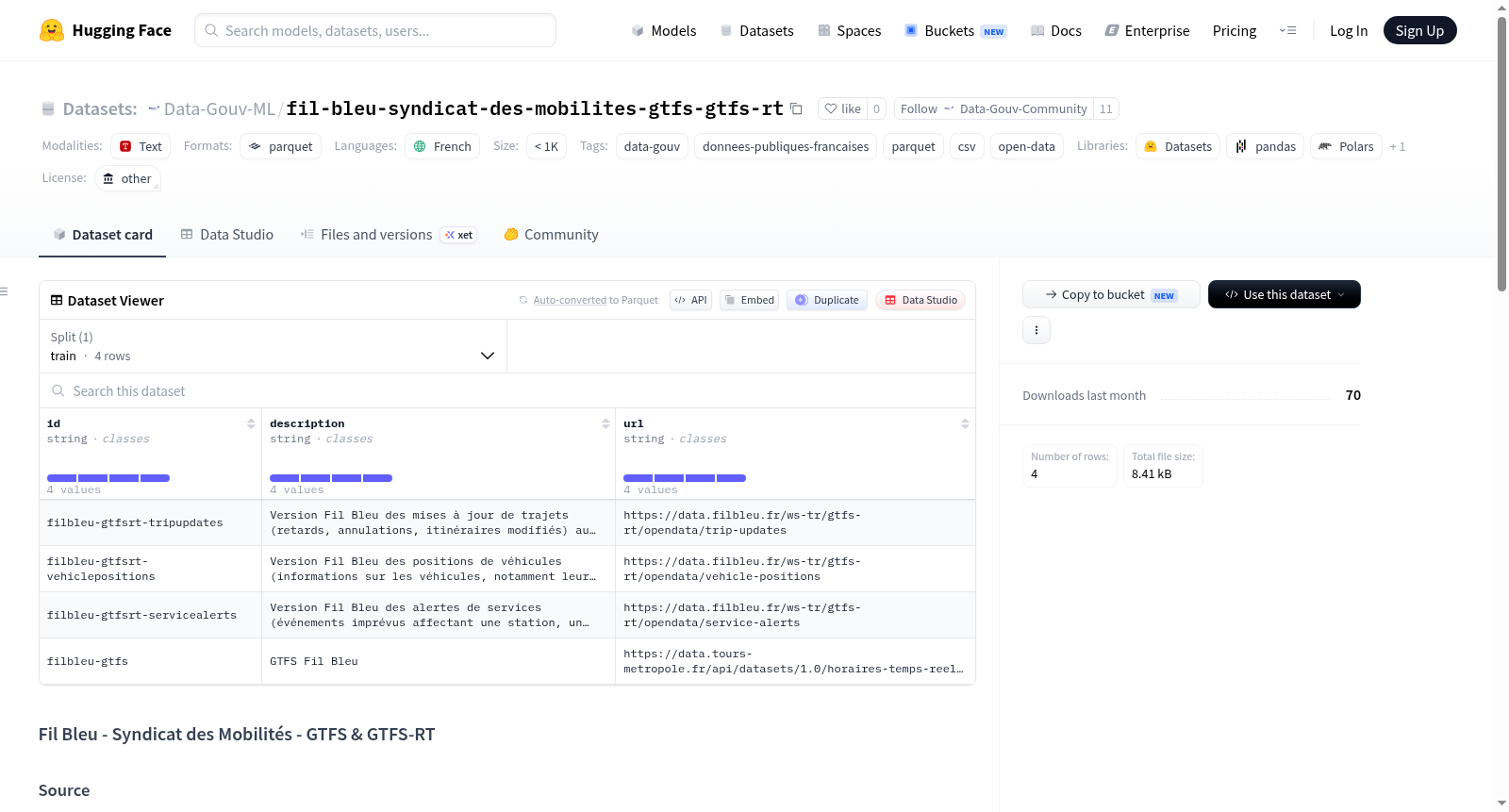Viewport: 1509px width, 812px height.
Task: Click the Datasets icon beside the dataset title
Action: coord(48,108)
